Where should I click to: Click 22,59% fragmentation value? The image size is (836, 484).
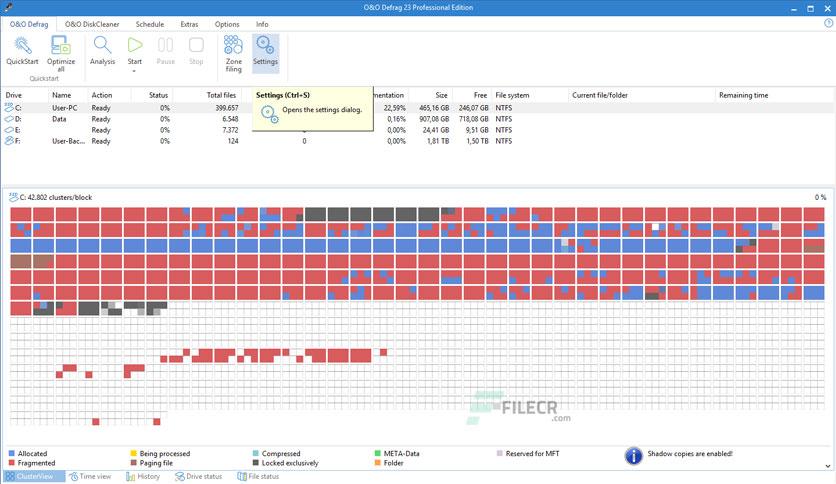tap(395, 108)
